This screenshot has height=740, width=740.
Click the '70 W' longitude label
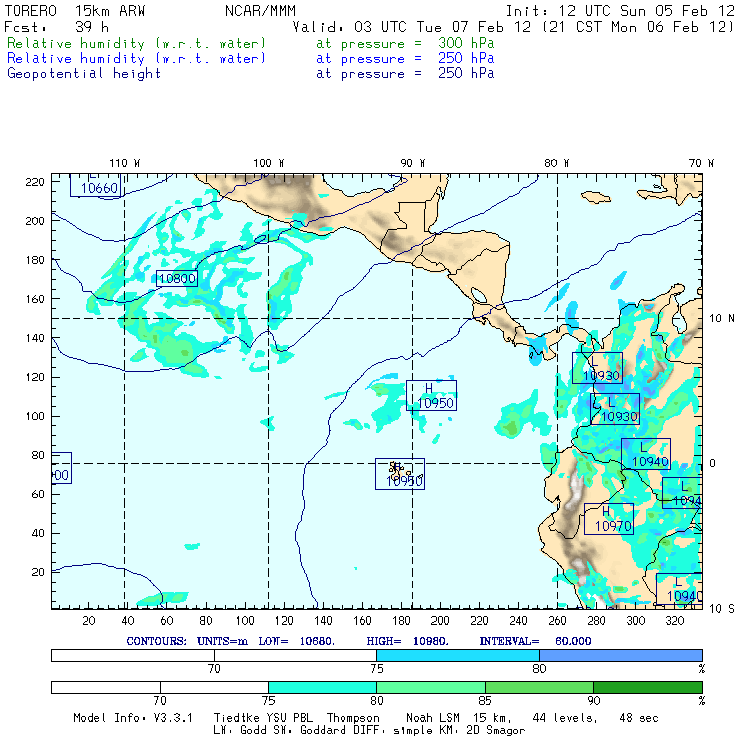coord(701,163)
